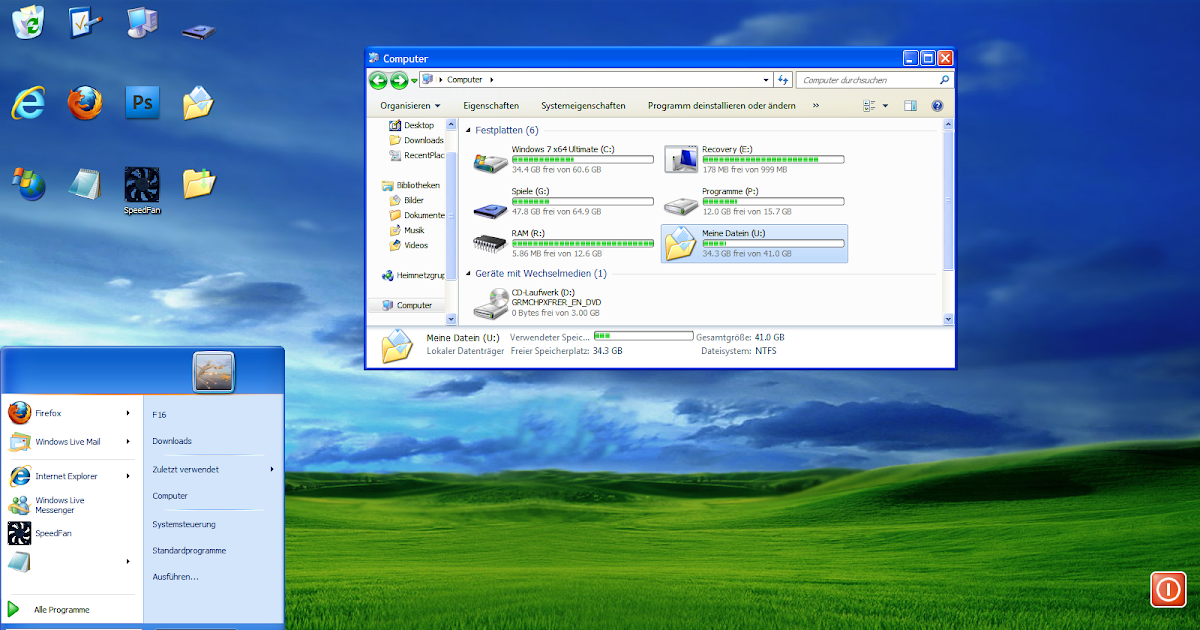The height and width of the screenshot is (630, 1200).
Task: Show more toolbar commands via the » chevron
Action: coord(816,105)
